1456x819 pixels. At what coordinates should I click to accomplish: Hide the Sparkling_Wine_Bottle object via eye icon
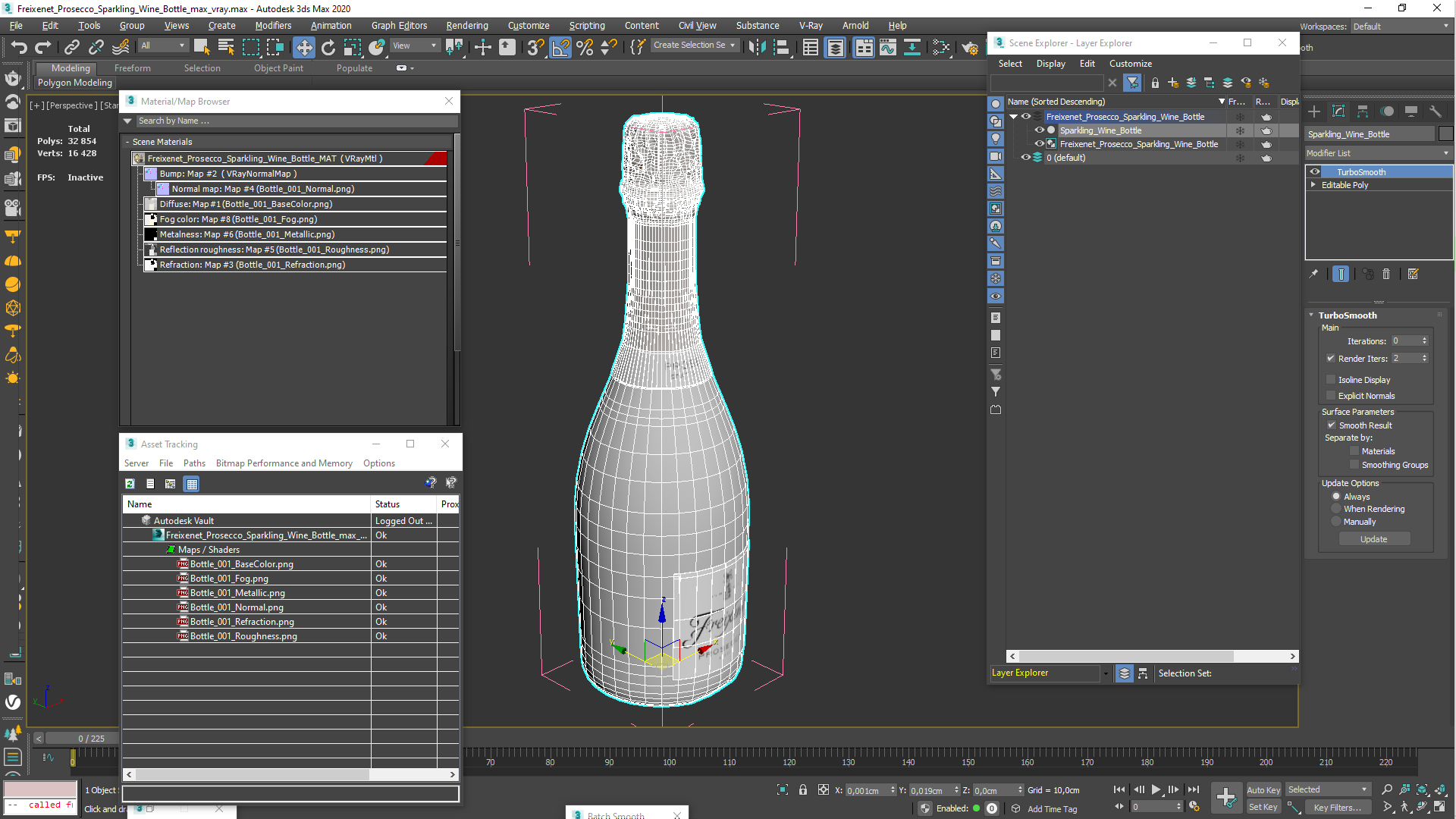[1039, 130]
